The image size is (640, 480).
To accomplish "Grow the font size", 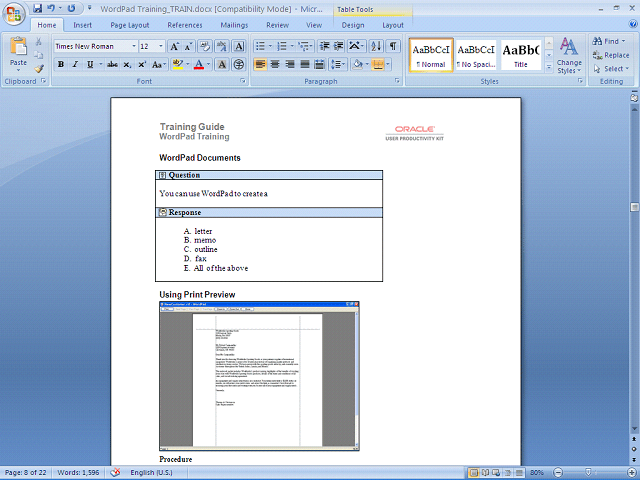I will tap(174, 47).
